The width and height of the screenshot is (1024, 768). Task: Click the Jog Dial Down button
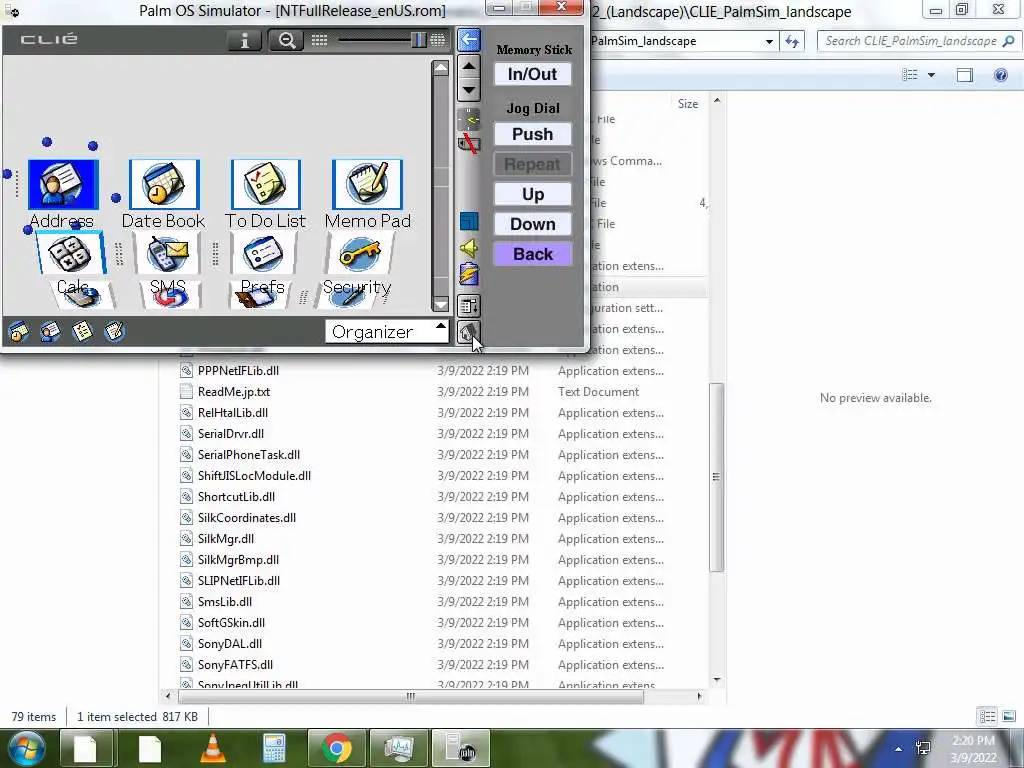(532, 224)
